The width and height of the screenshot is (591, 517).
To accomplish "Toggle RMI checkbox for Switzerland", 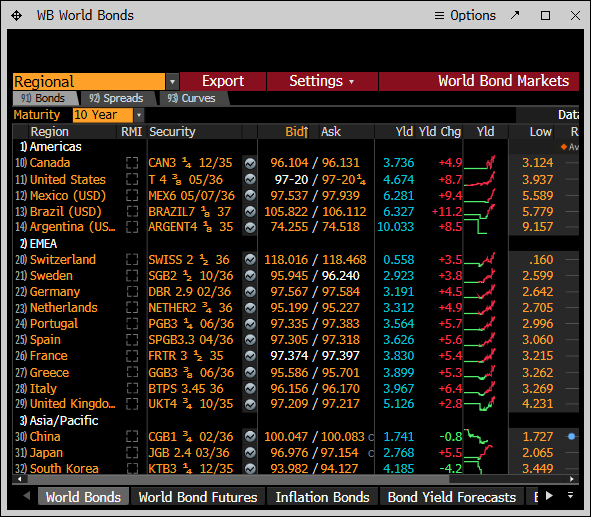I will pyautogui.click(x=132, y=260).
